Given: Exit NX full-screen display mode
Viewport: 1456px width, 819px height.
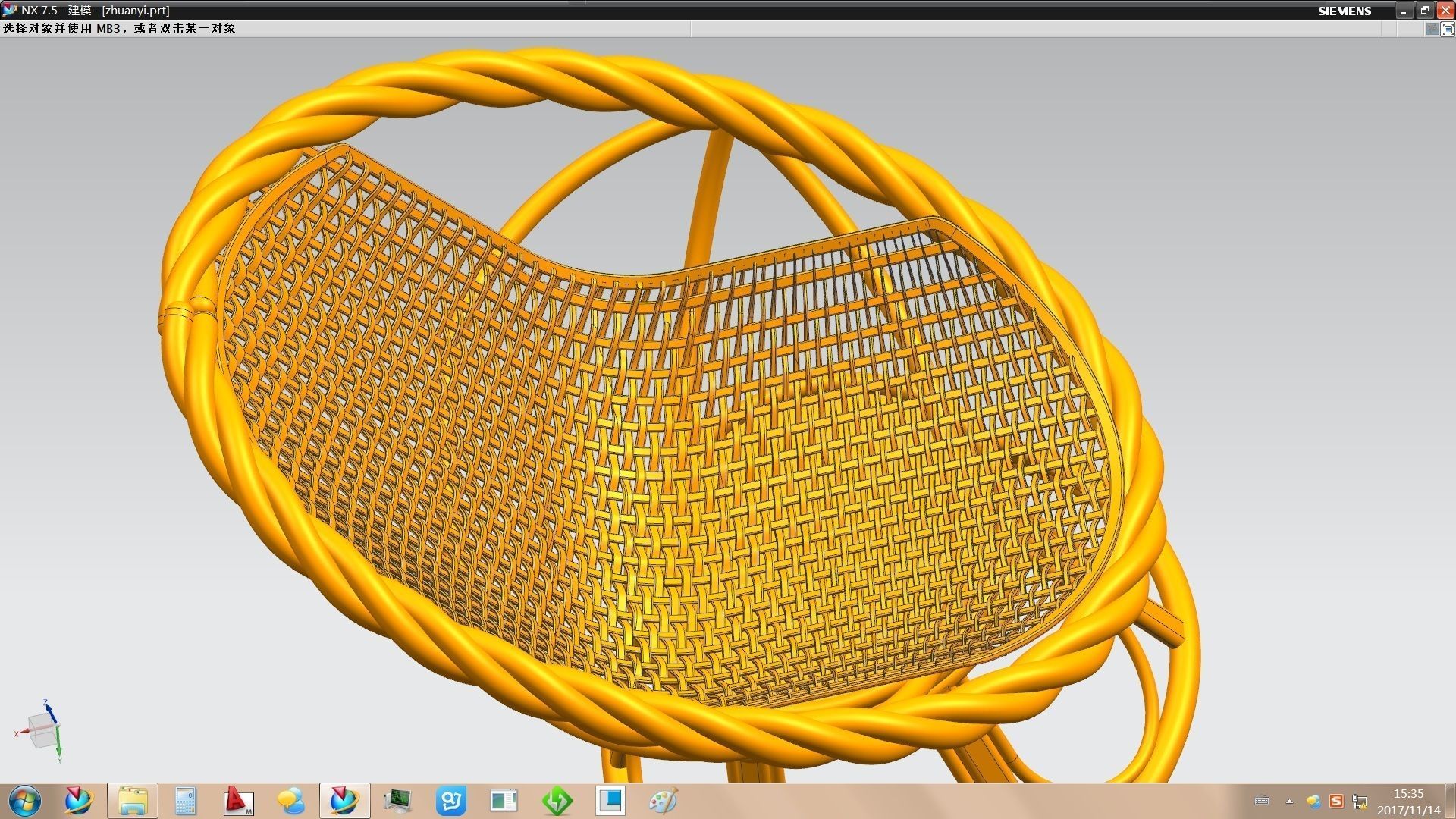Looking at the screenshot, I should [x=1447, y=29].
